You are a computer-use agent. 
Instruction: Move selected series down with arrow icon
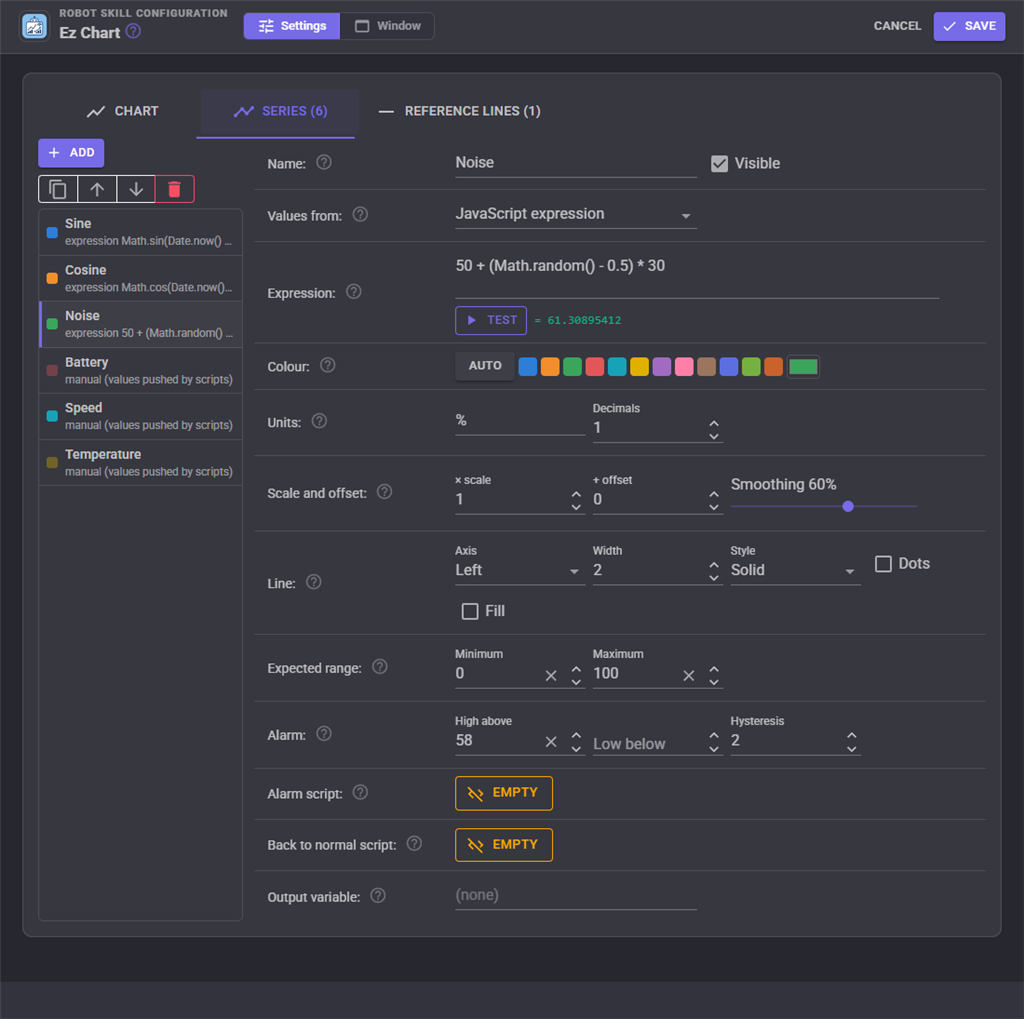coord(136,189)
